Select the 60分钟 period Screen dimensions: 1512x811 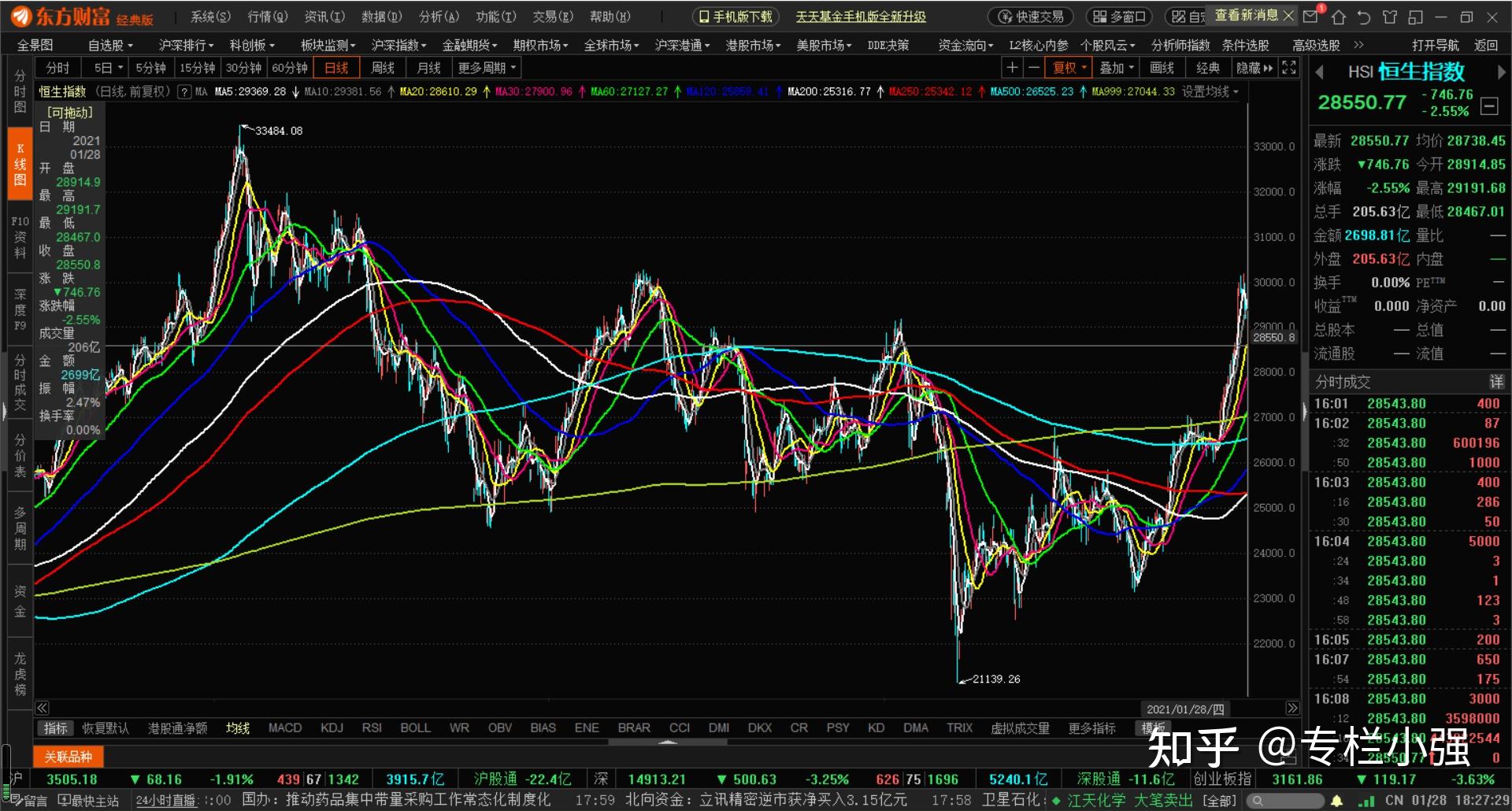coord(290,68)
